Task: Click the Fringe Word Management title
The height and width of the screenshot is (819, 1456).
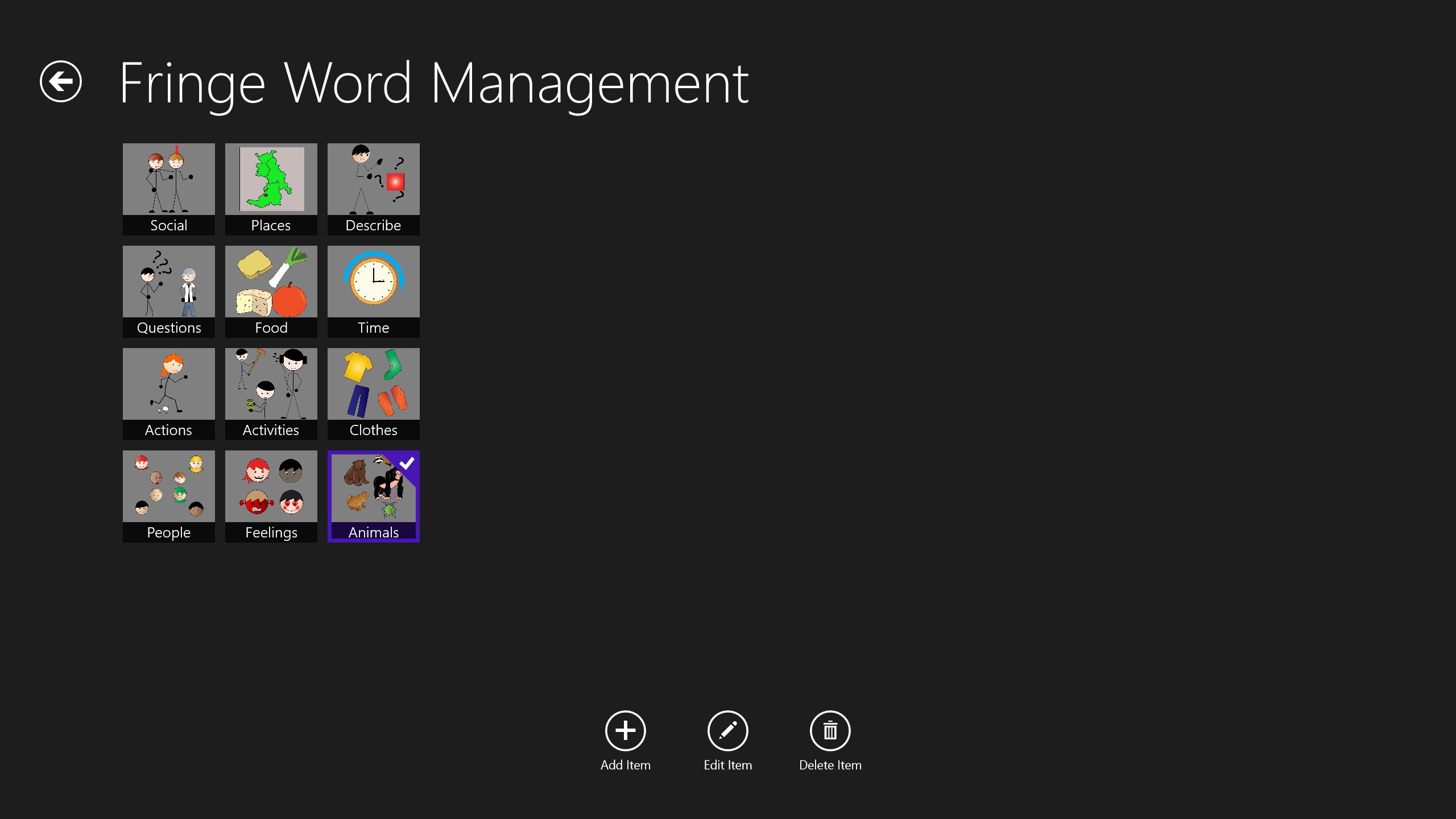Action: [x=433, y=84]
